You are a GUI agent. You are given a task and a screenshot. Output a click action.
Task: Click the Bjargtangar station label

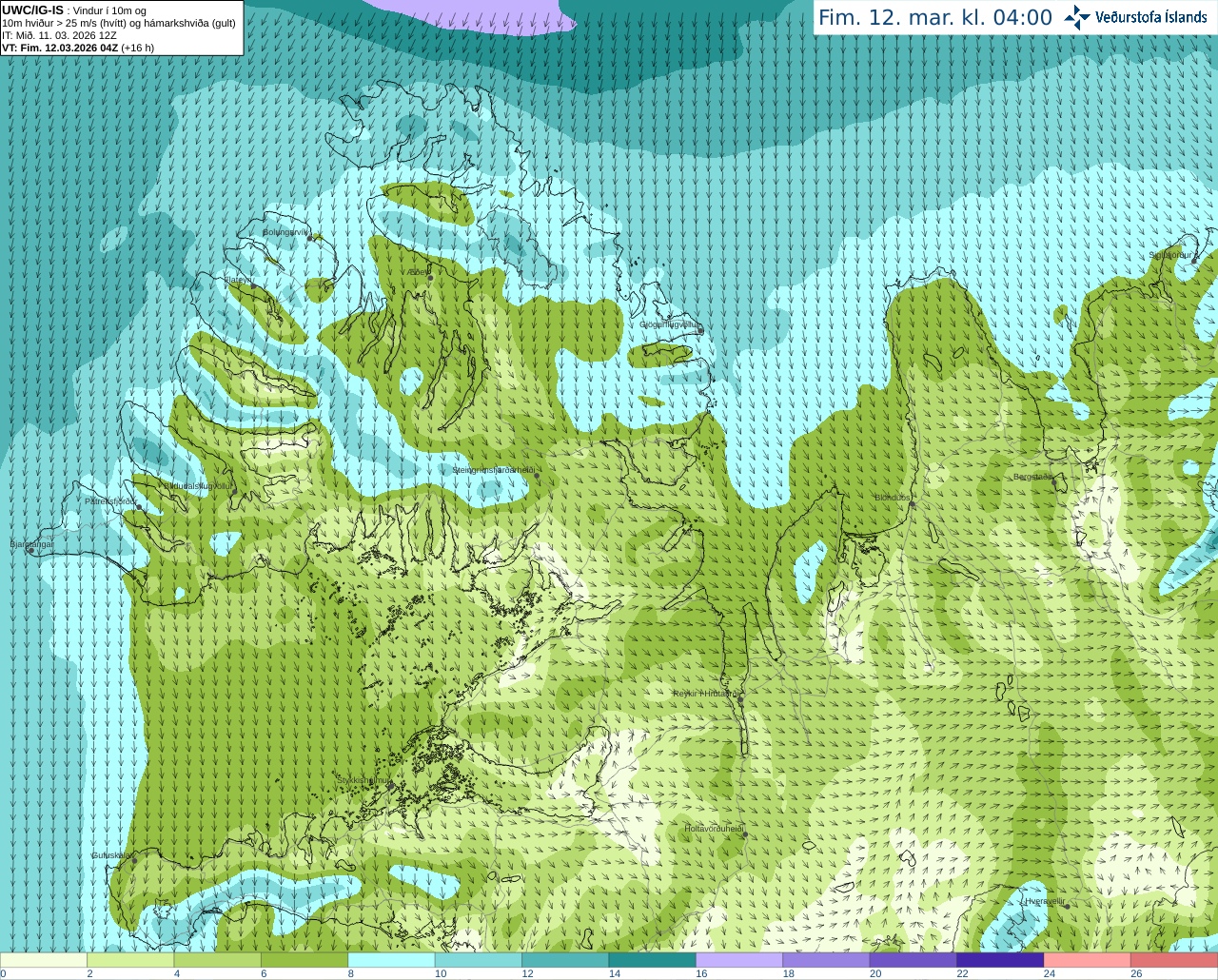click(x=31, y=544)
